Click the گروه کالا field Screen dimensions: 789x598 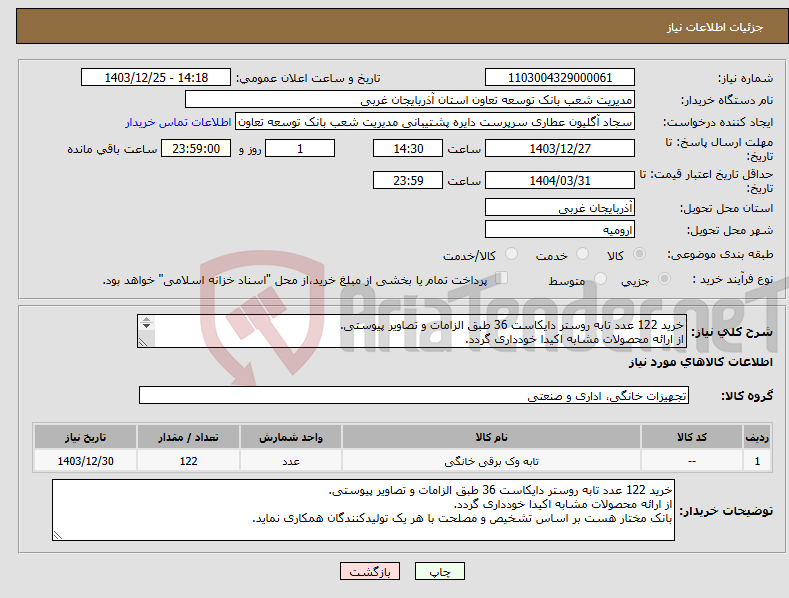(x=414, y=396)
